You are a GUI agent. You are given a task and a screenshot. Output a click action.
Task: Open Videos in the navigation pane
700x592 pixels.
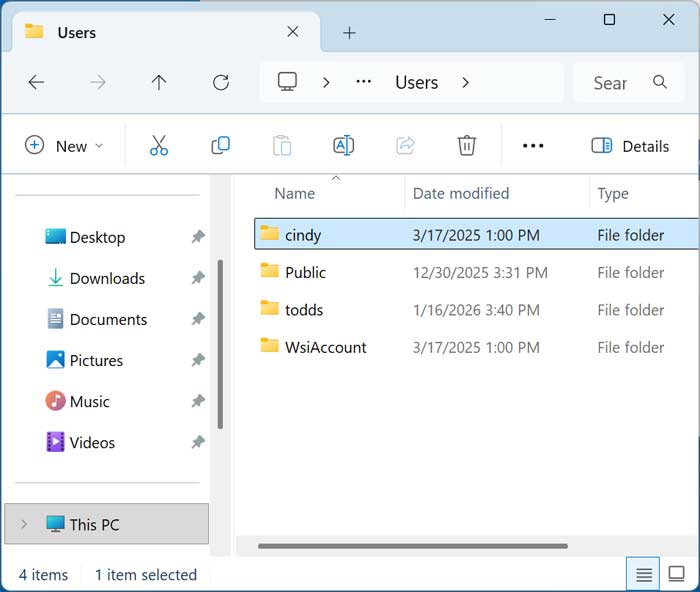tap(92, 442)
